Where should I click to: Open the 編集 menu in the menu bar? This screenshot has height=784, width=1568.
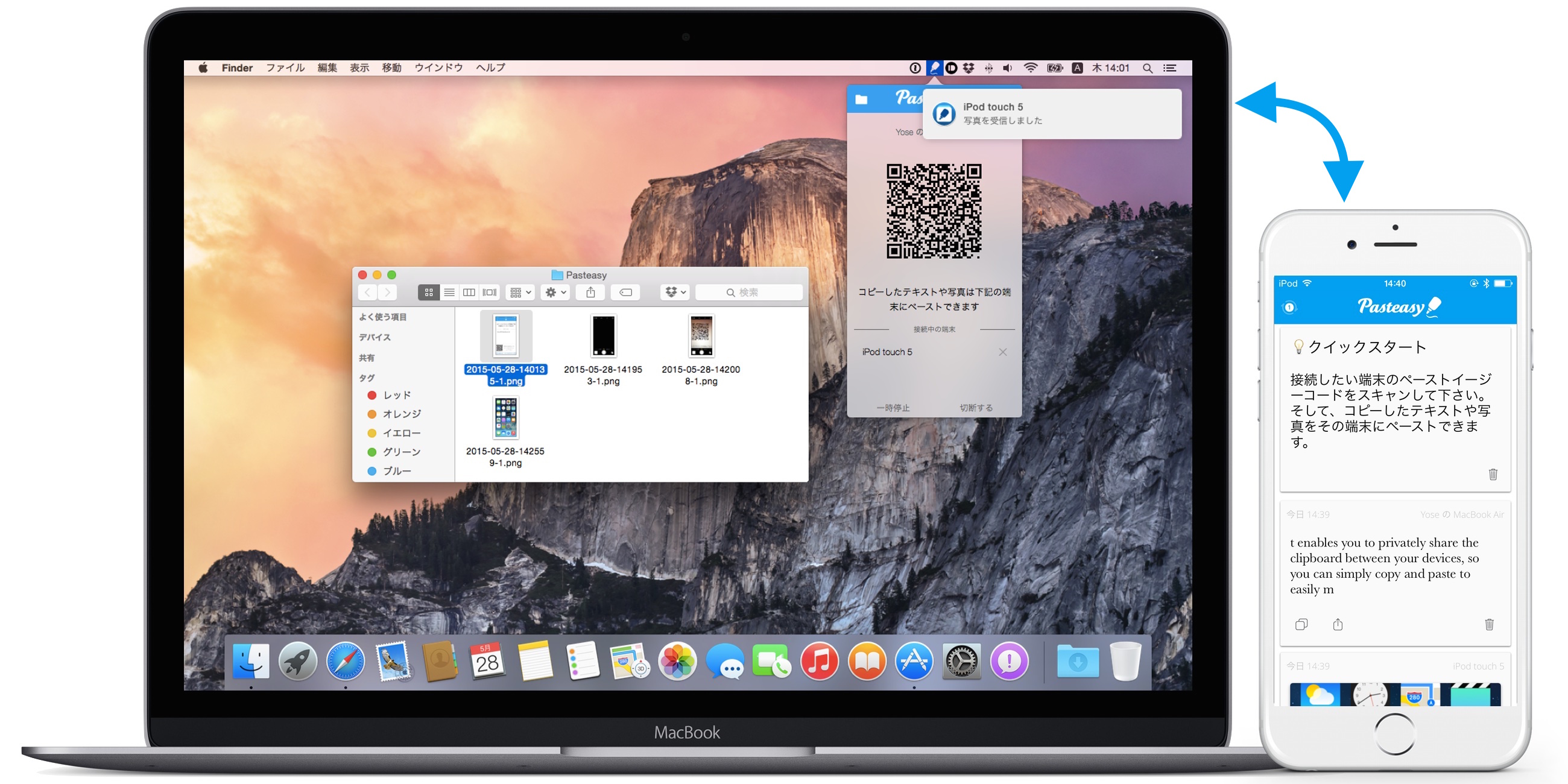[327, 68]
